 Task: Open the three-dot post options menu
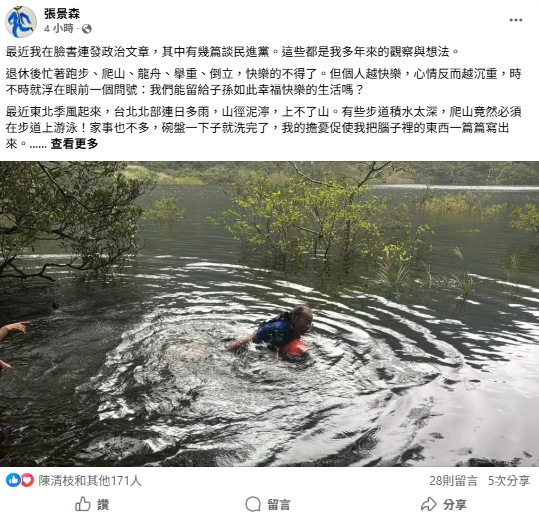pyautogui.click(x=516, y=20)
